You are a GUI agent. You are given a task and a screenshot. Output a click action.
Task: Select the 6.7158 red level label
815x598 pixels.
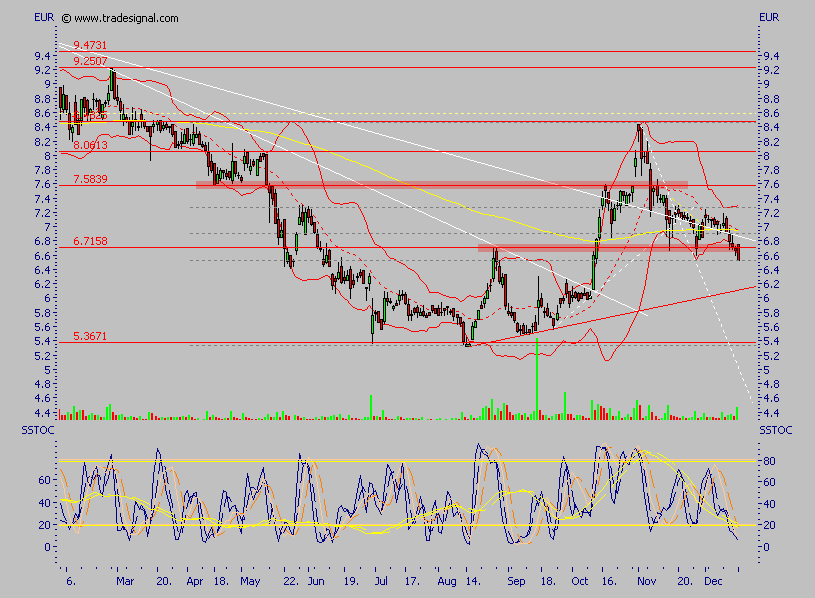click(x=90, y=241)
